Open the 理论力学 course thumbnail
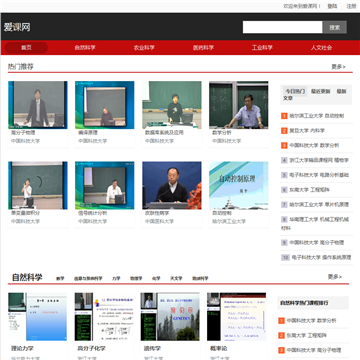The height and width of the screenshot is (360, 360). (x=38, y=317)
